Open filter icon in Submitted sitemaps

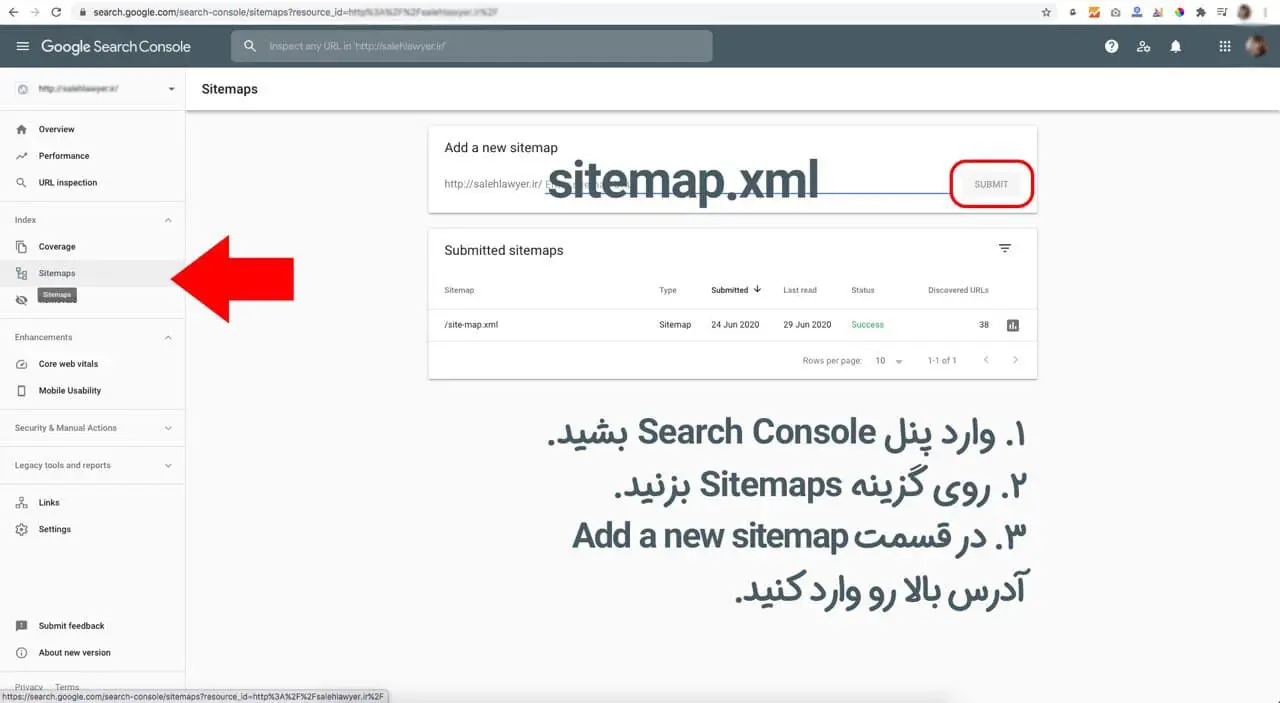[1005, 248]
